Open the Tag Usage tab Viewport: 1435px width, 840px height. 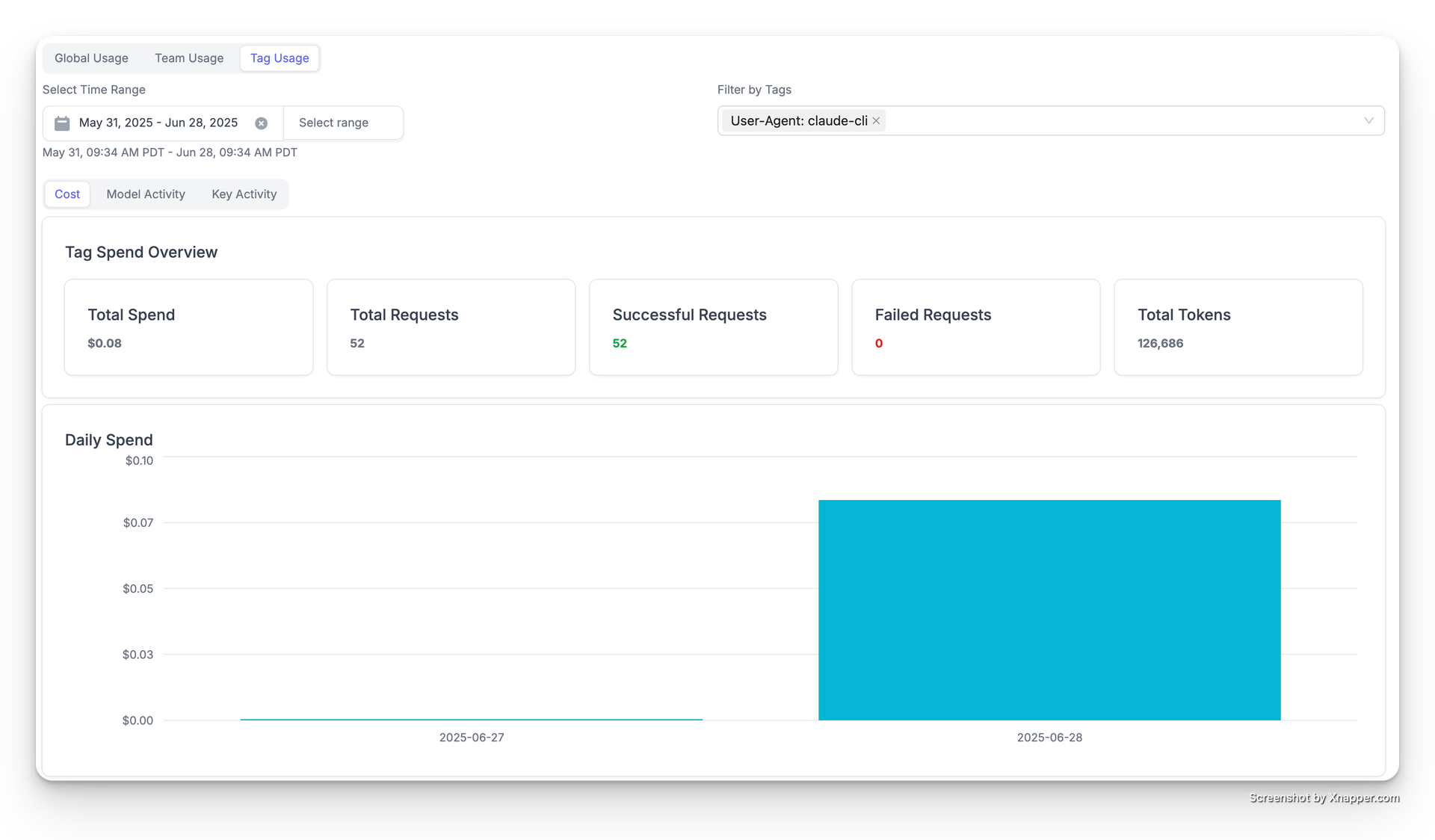tap(280, 58)
